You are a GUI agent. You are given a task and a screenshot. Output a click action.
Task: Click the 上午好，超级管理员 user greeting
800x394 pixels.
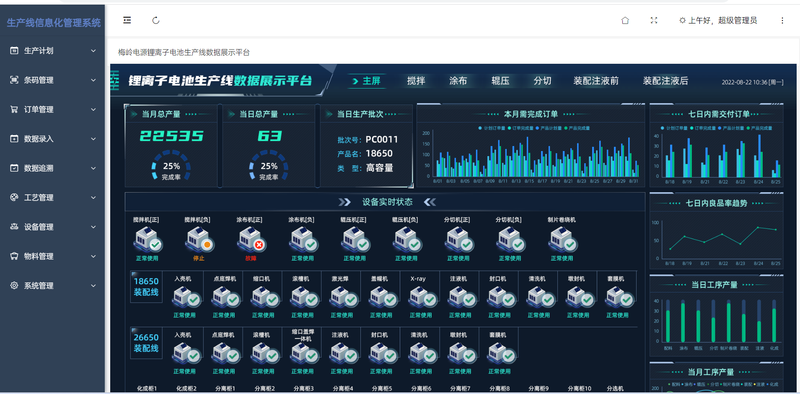click(718, 20)
